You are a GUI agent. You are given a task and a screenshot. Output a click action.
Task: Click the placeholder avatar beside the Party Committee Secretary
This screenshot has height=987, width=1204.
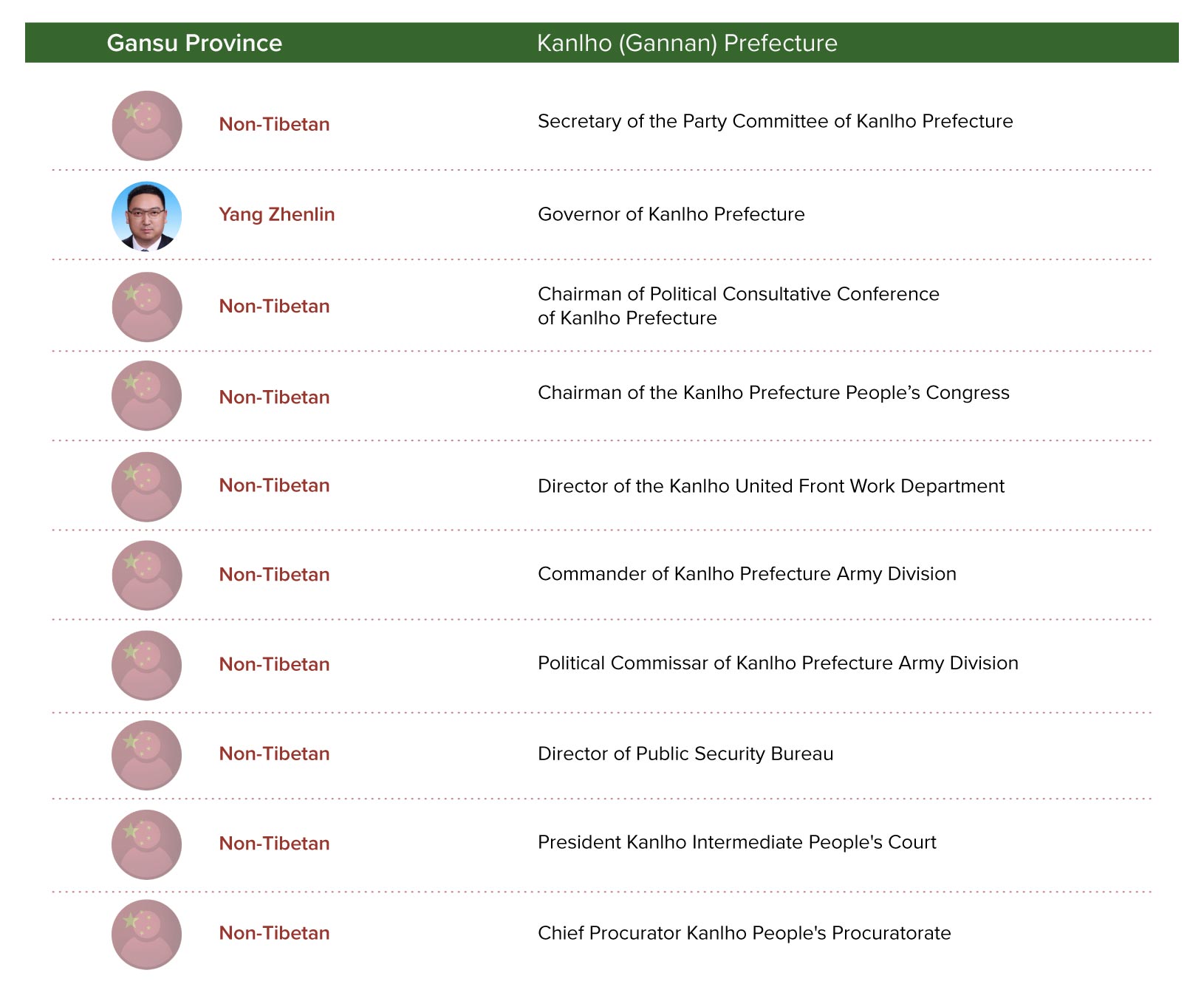pyautogui.click(x=147, y=126)
